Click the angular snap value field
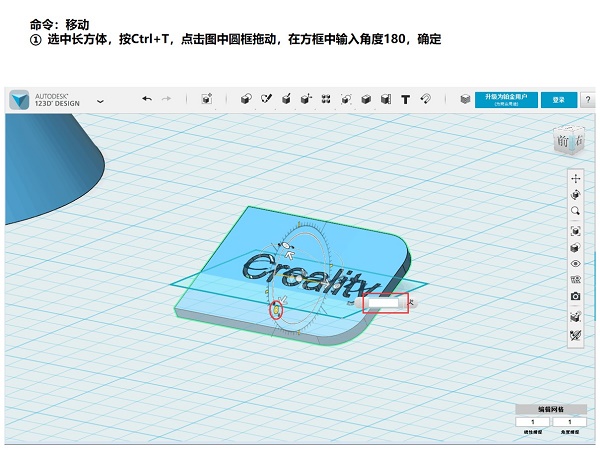The image size is (600, 450). click(569, 422)
